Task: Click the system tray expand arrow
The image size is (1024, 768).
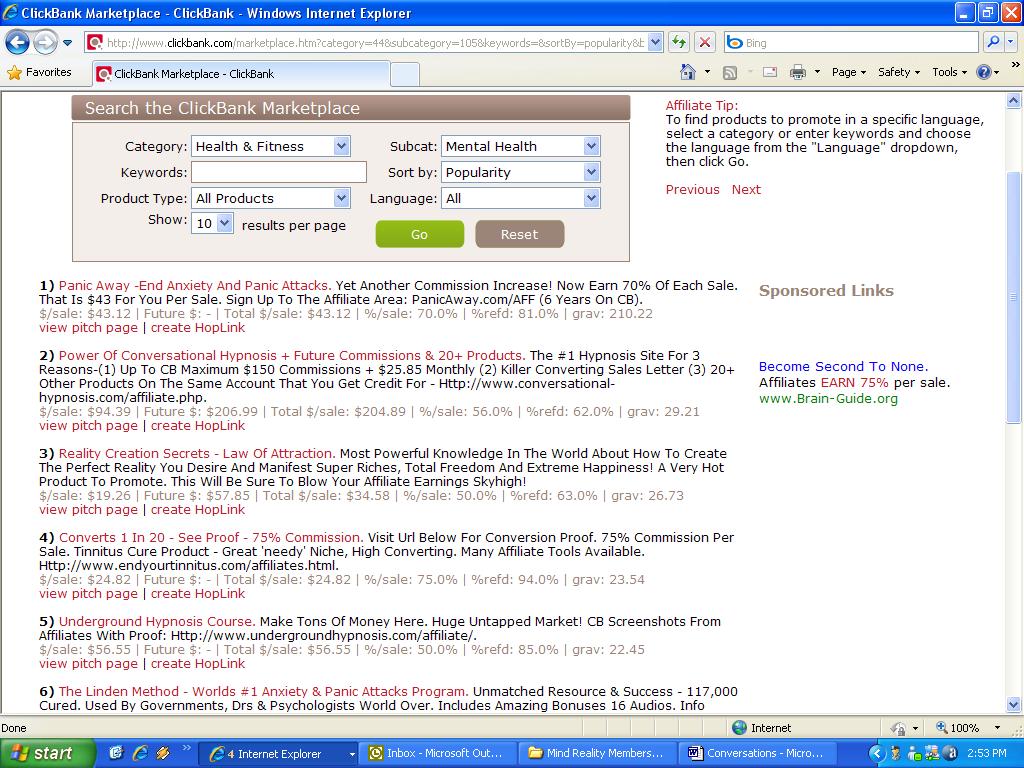Action: tap(876, 754)
